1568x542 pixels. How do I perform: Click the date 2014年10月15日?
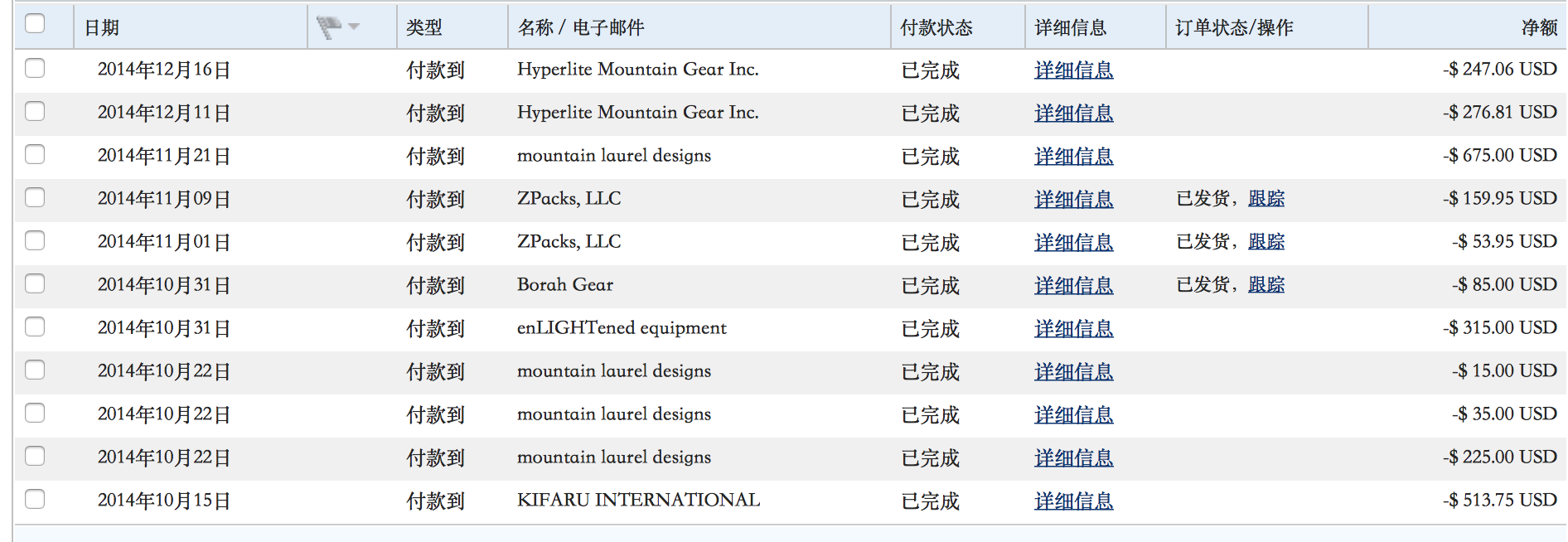164,501
